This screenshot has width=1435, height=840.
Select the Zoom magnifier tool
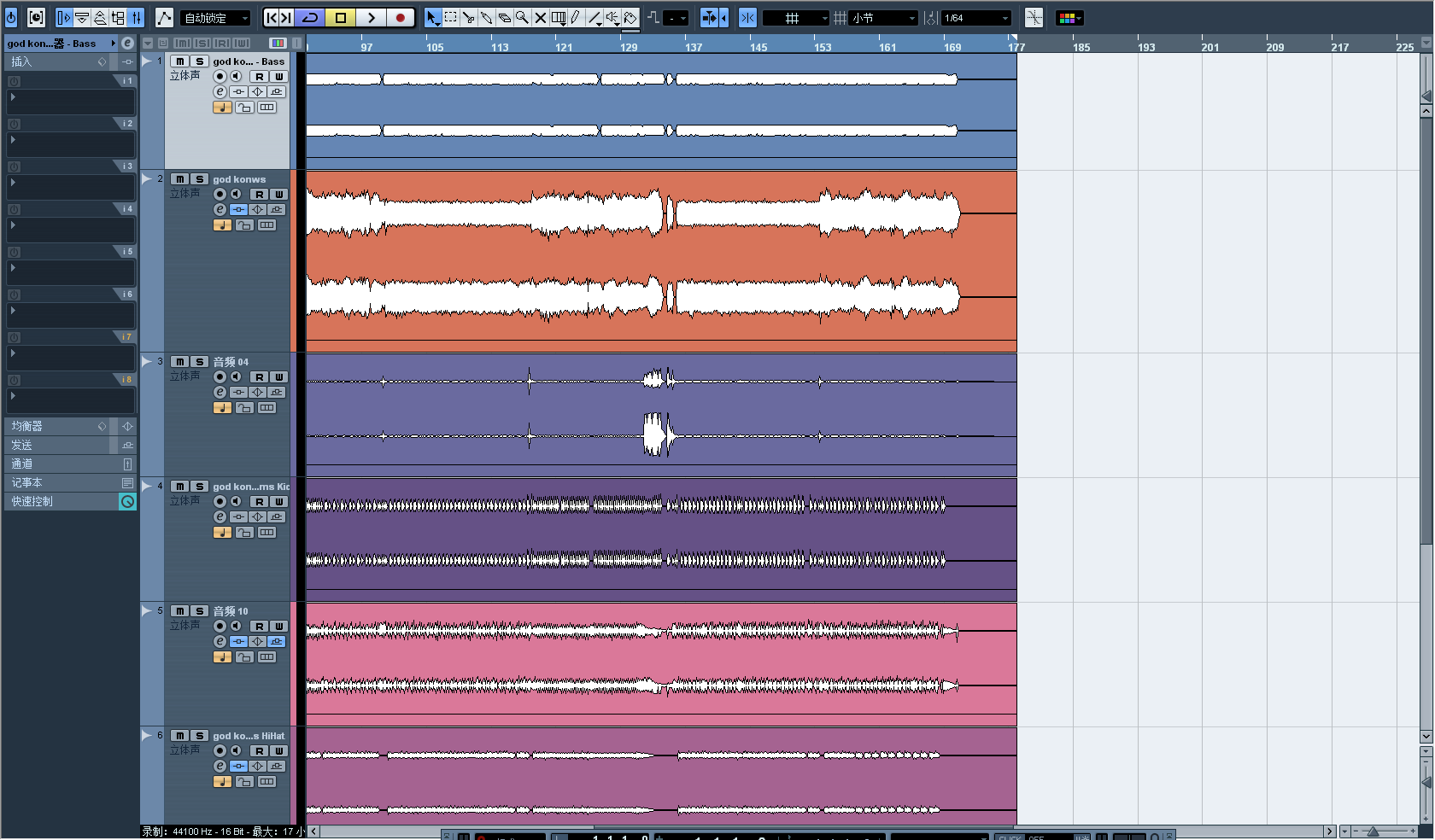coord(523,17)
